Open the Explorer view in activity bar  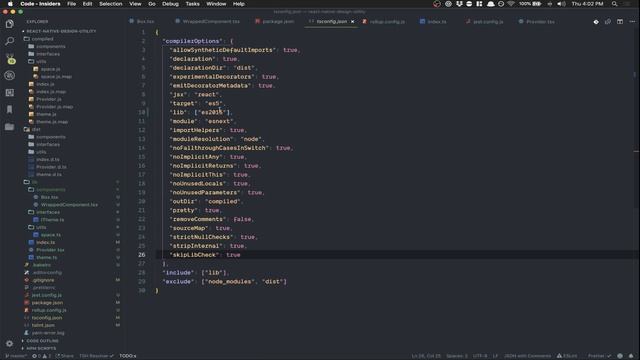(9, 24)
